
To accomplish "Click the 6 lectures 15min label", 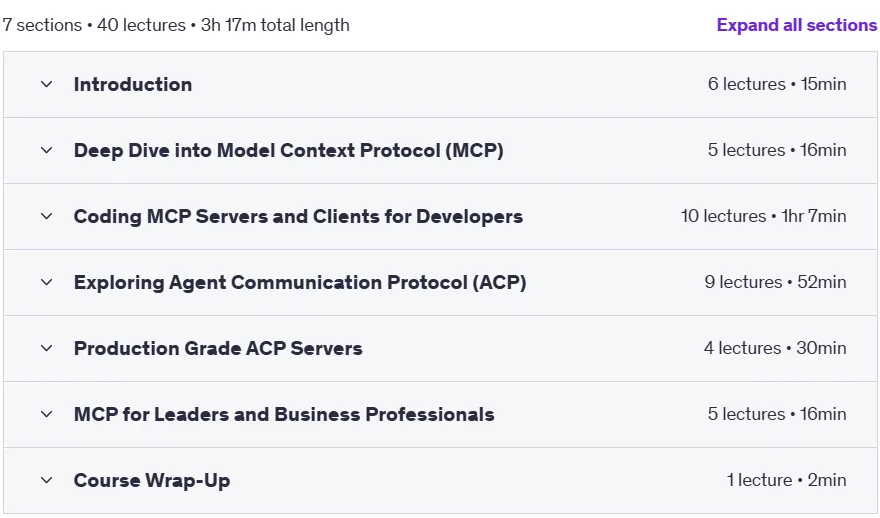I will tap(777, 84).
